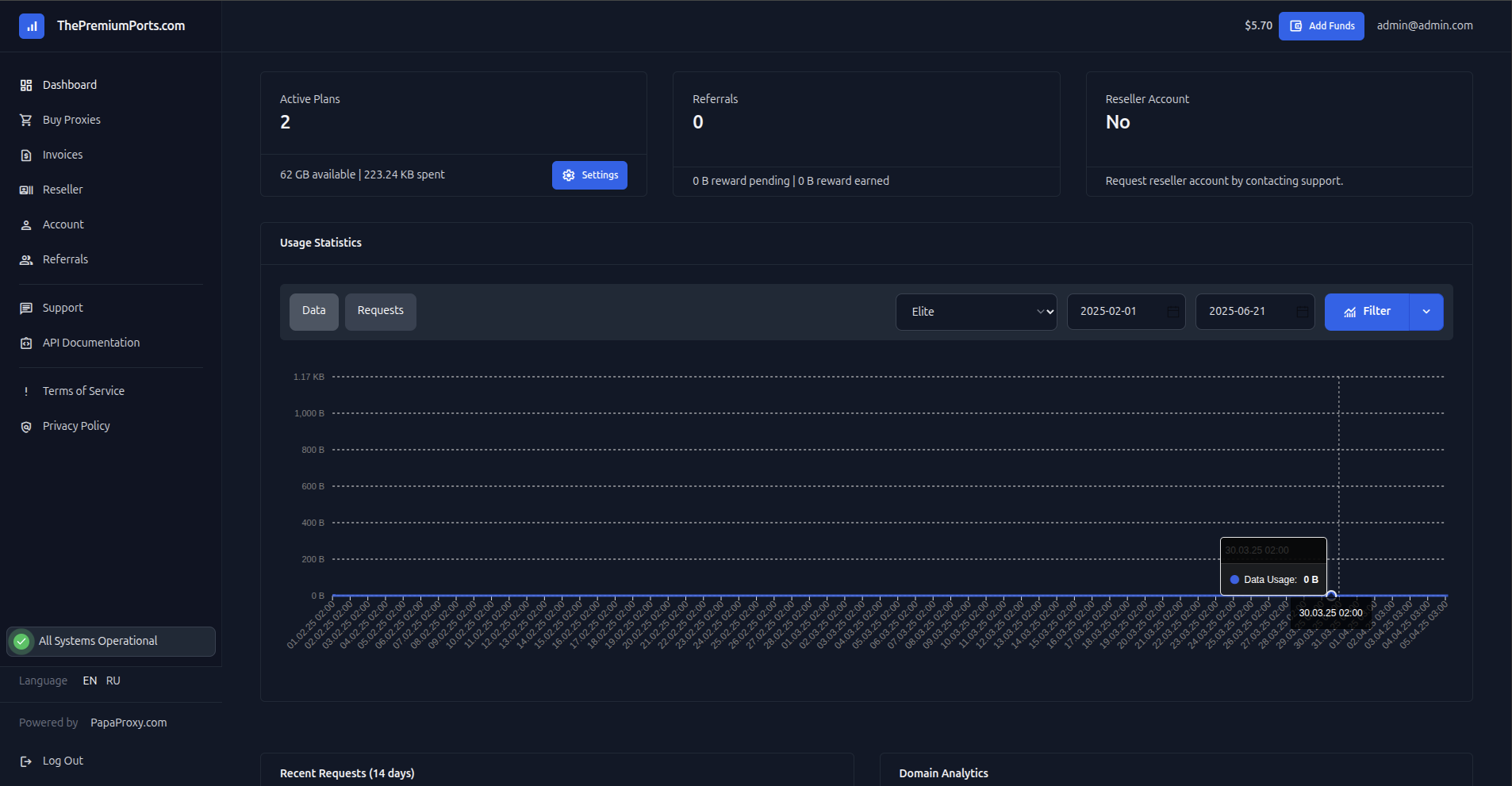Open the end date calendar picker icon
Image resolution: width=1512 pixels, height=786 pixels.
(x=1302, y=312)
